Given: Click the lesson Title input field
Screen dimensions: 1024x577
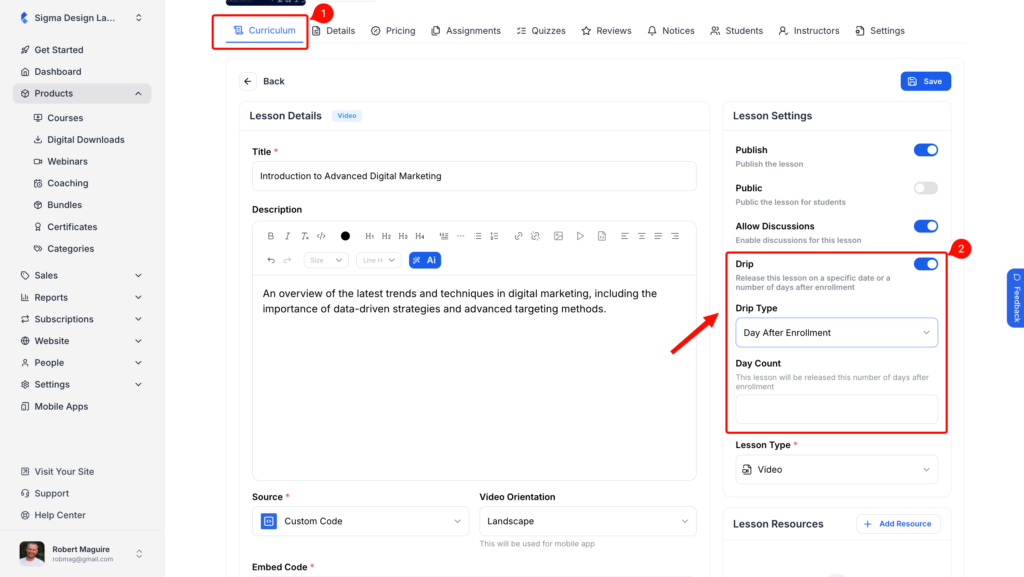Looking at the screenshot, I should pos(474,176).
